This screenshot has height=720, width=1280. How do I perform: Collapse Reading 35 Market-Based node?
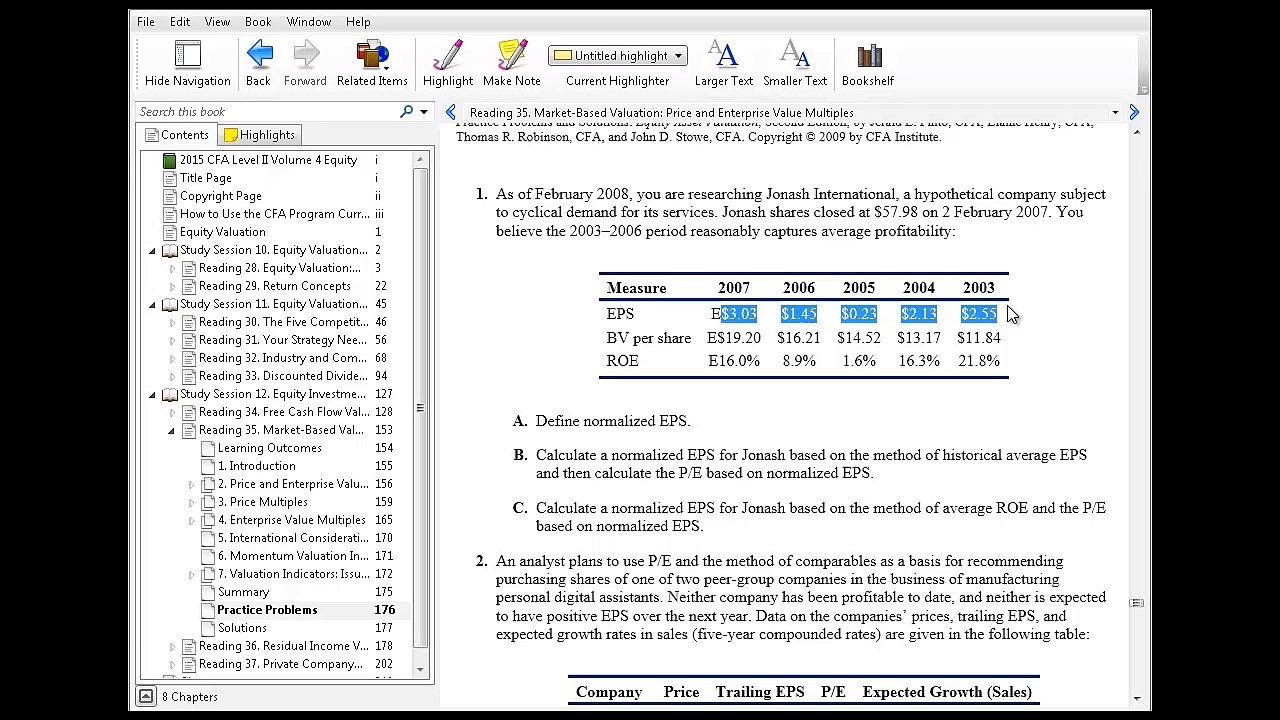(x=171, y=430)
